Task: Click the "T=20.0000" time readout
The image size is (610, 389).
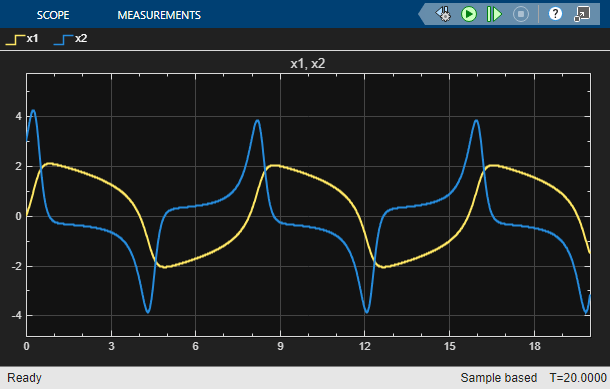Action: (578, 378)
